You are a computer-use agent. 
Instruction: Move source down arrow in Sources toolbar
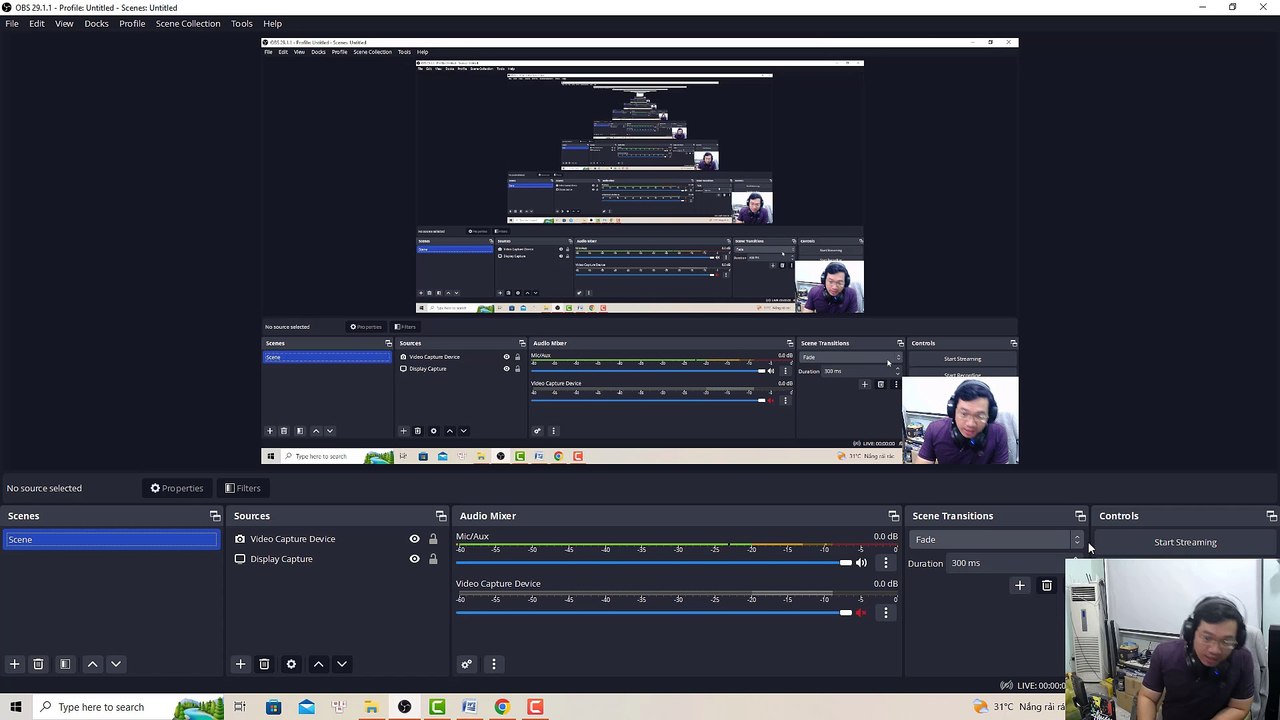(x=342, y=664)
